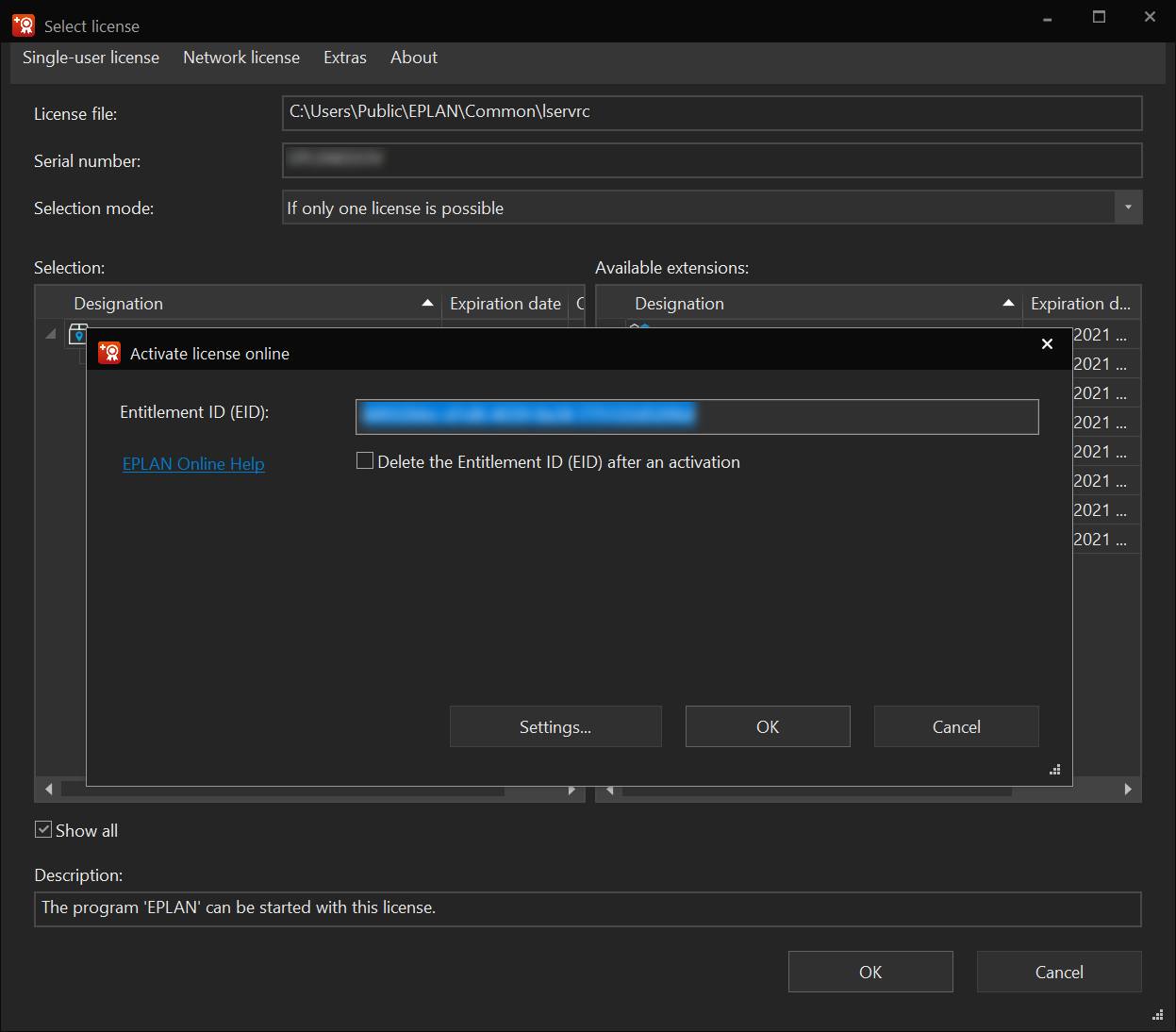
Task: Click the left scroll arrow of the Selection list
Action: (x=49, y=790)
